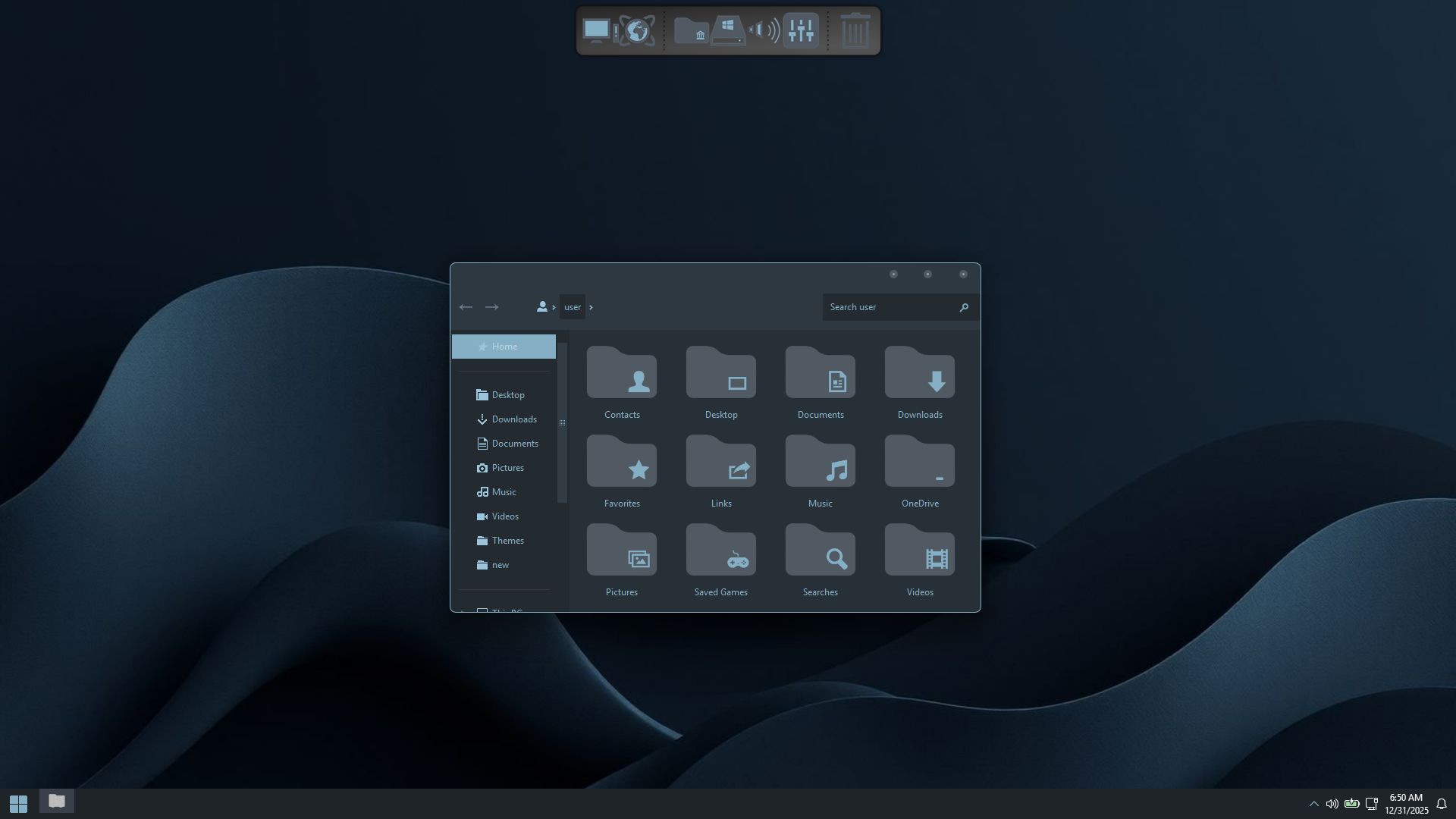Click the user breadcrumb segment
Screen dimensions: 1456x819
(573, 307)
